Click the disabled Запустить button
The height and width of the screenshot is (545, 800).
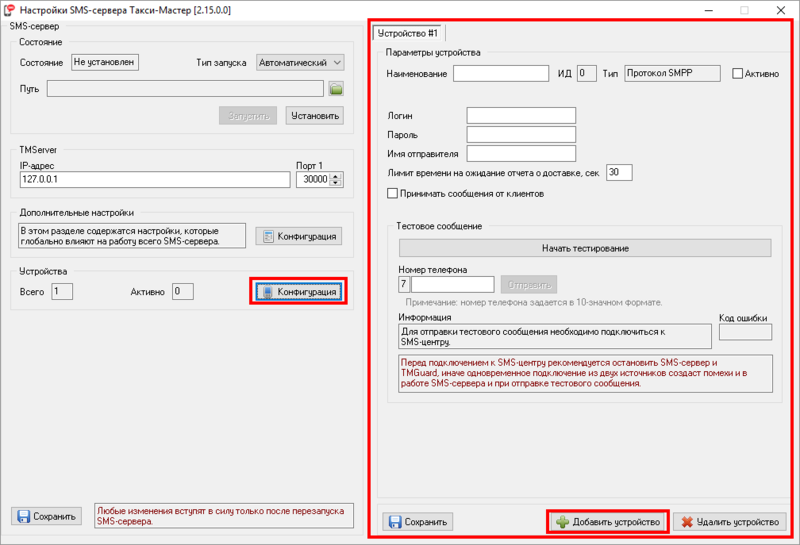point(248,116)
